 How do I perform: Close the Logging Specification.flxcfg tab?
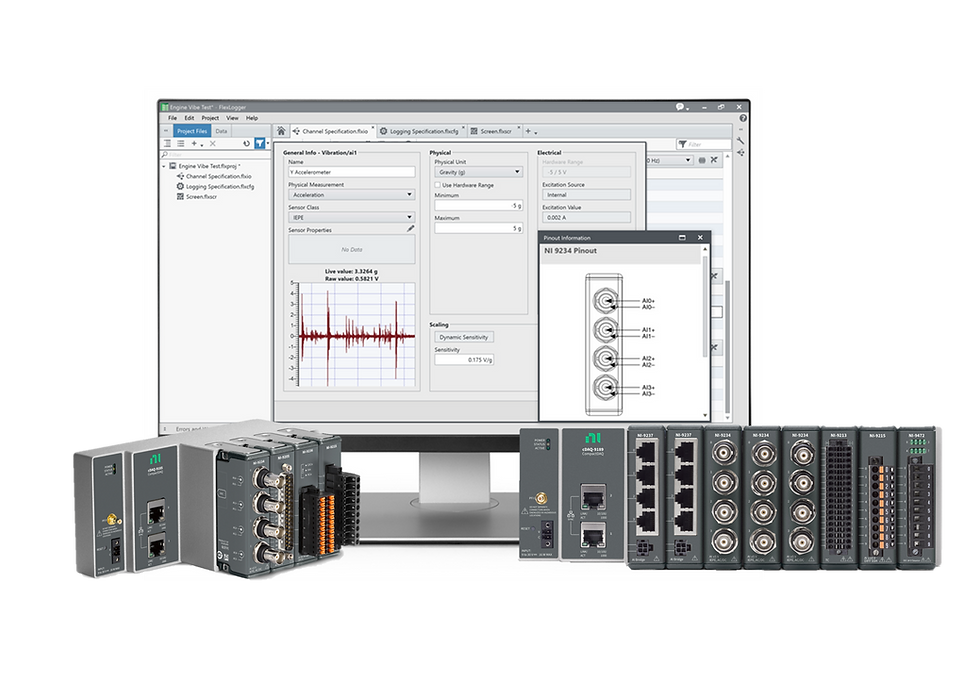click(463, 127)
